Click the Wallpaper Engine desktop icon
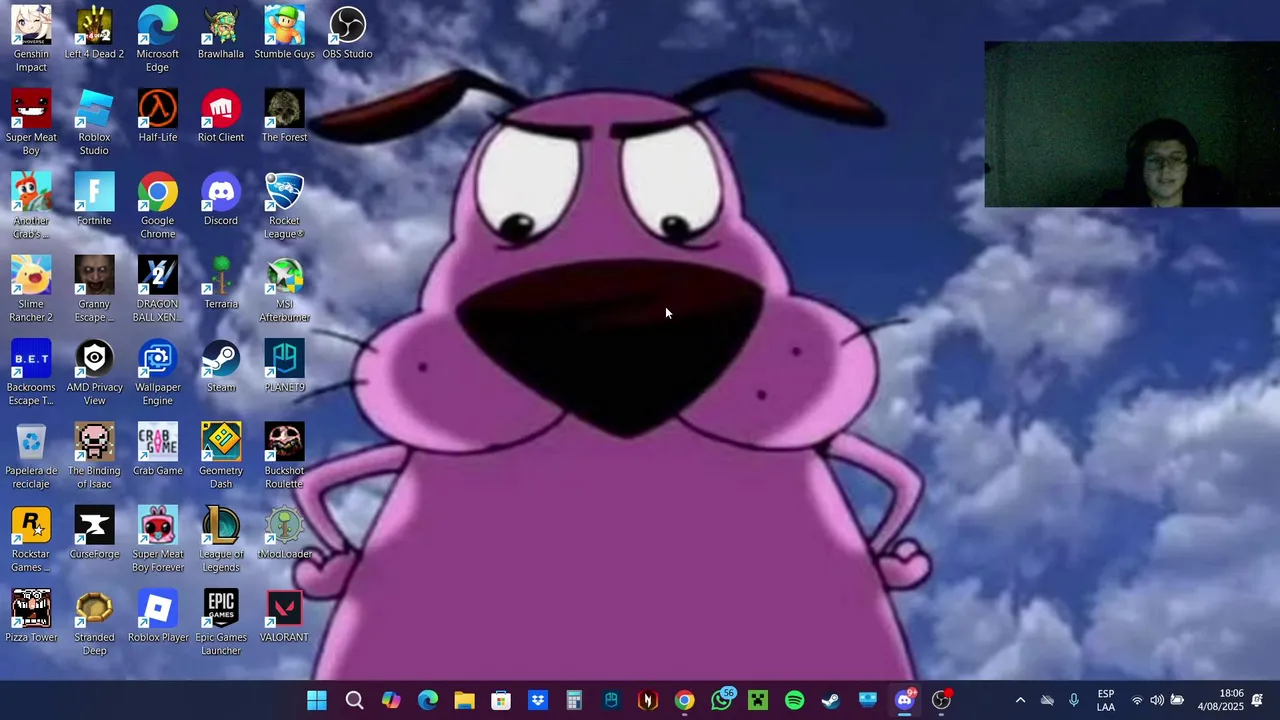1280x720 pixels. click(157, 373)
